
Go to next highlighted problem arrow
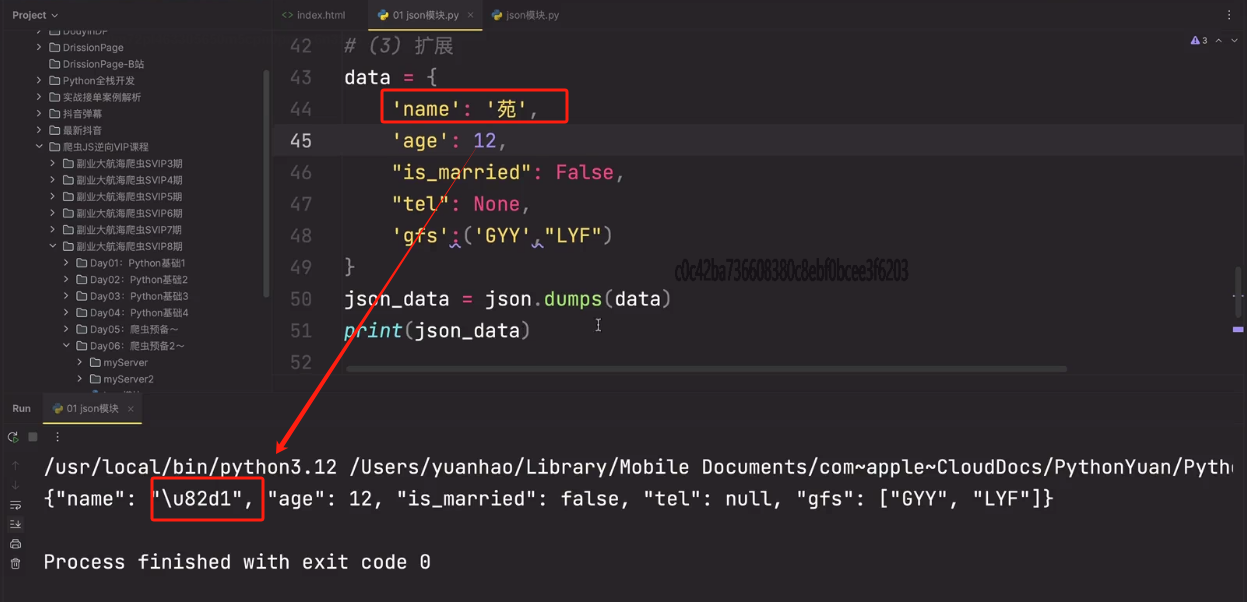click(1235, 41)
